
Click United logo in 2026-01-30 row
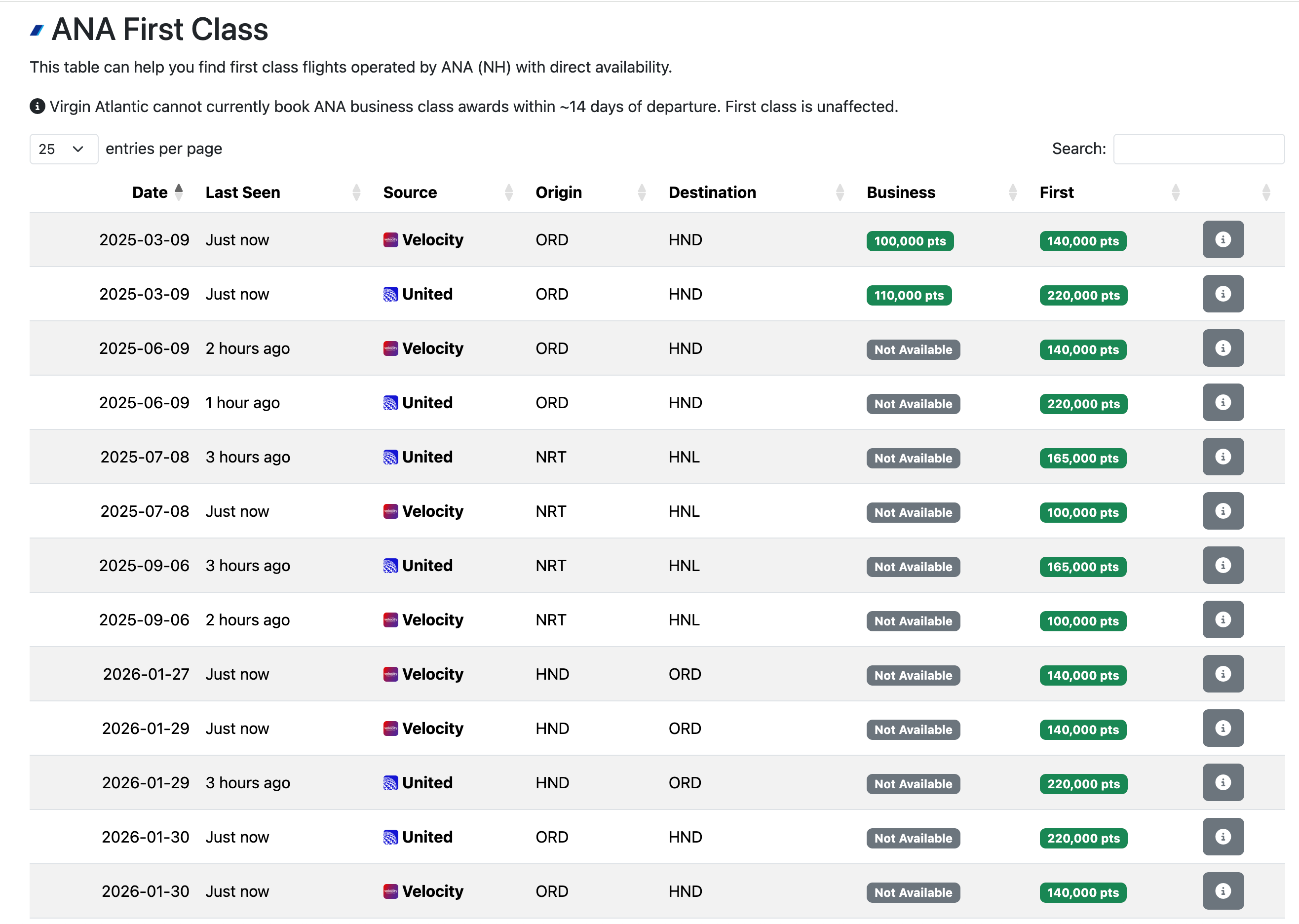tap(390, 837)
